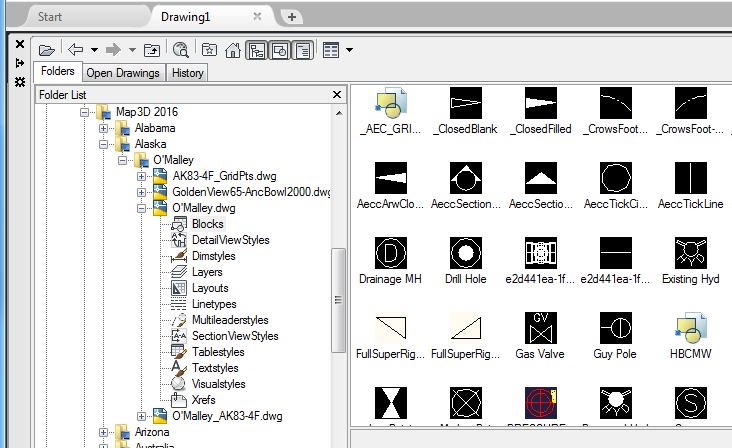
Task: Select Multileaderstyles in the tree
Action: point(230,320)
